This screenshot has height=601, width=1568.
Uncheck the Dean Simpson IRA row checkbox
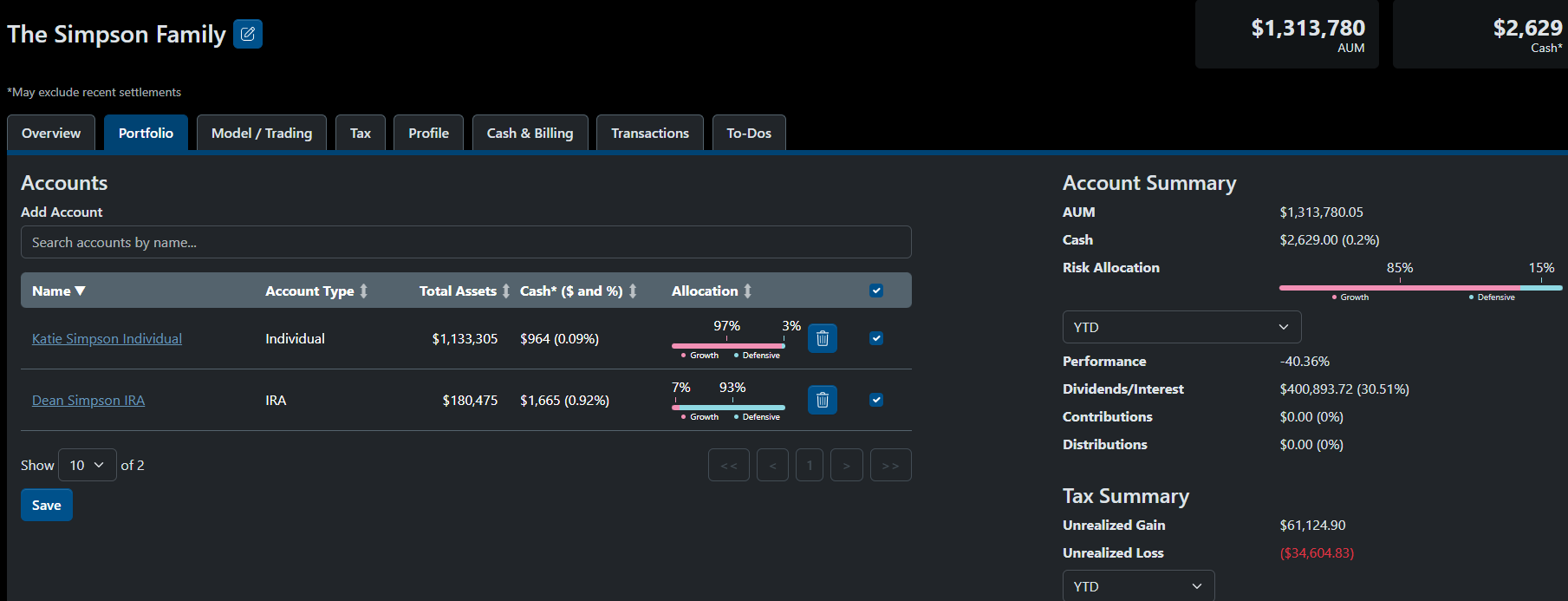(876, 400)
